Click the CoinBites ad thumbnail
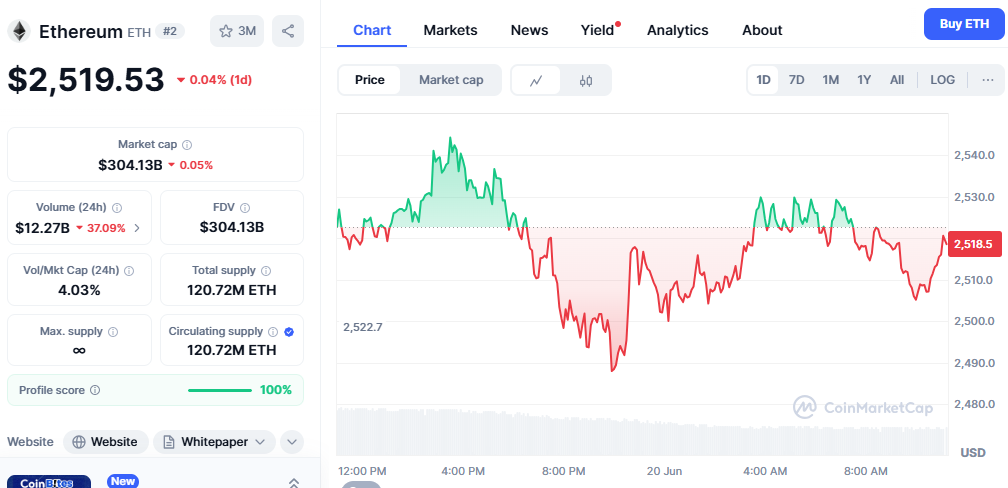1008x488 pixels. point(48,482)
